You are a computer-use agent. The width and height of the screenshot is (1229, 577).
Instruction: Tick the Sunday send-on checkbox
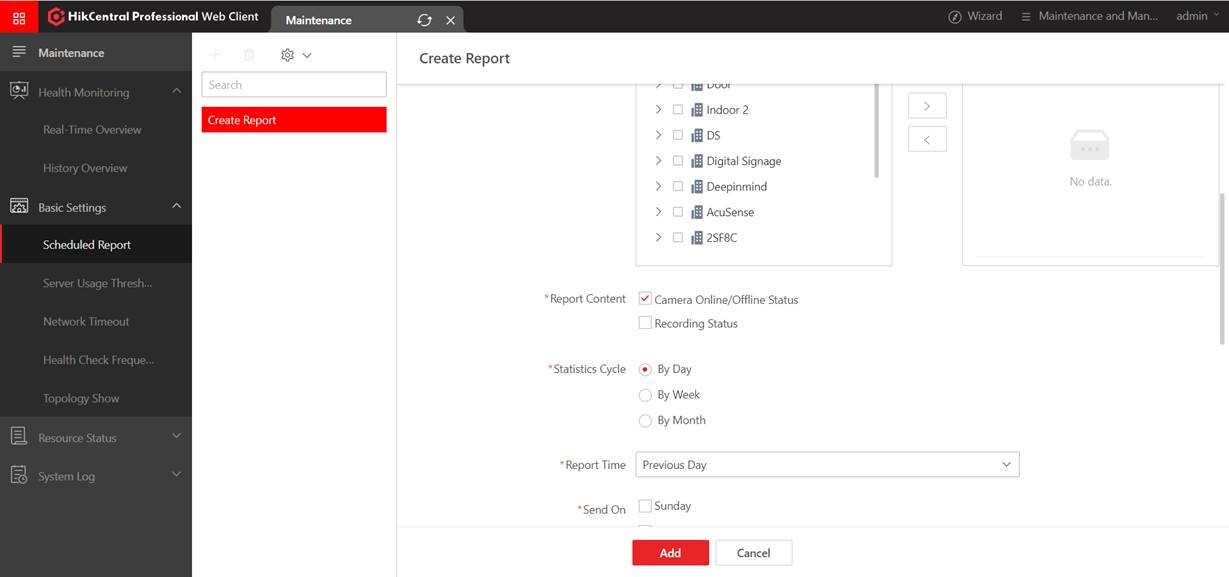(645, 506)
